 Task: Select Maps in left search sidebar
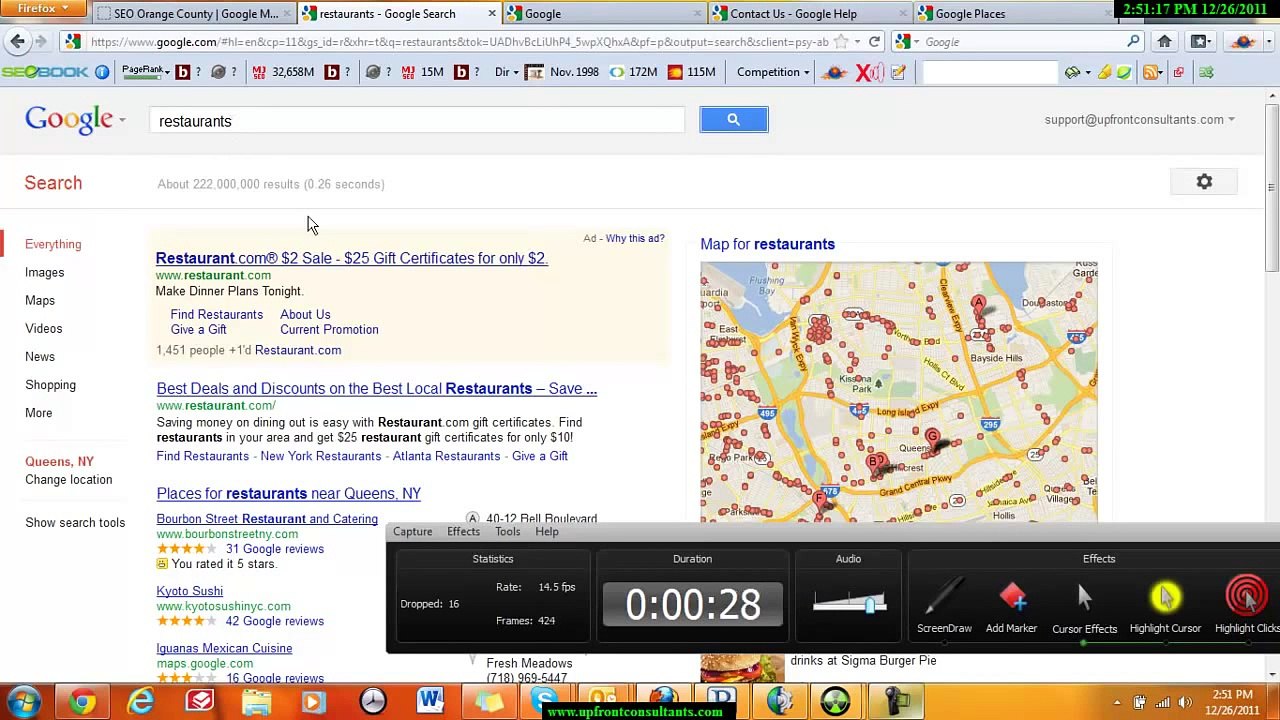(40, 300)
